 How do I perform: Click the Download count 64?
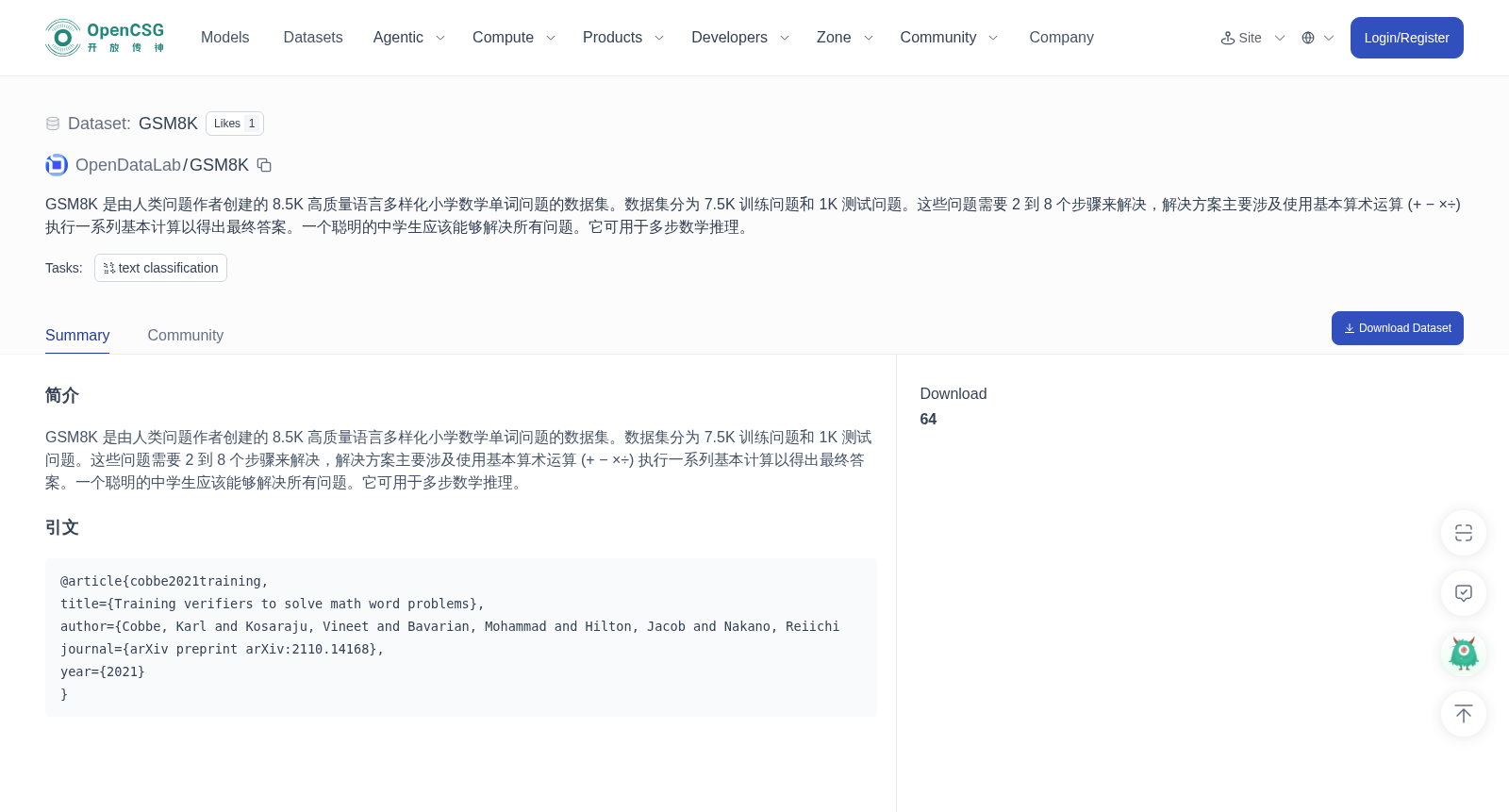[928, 420]
